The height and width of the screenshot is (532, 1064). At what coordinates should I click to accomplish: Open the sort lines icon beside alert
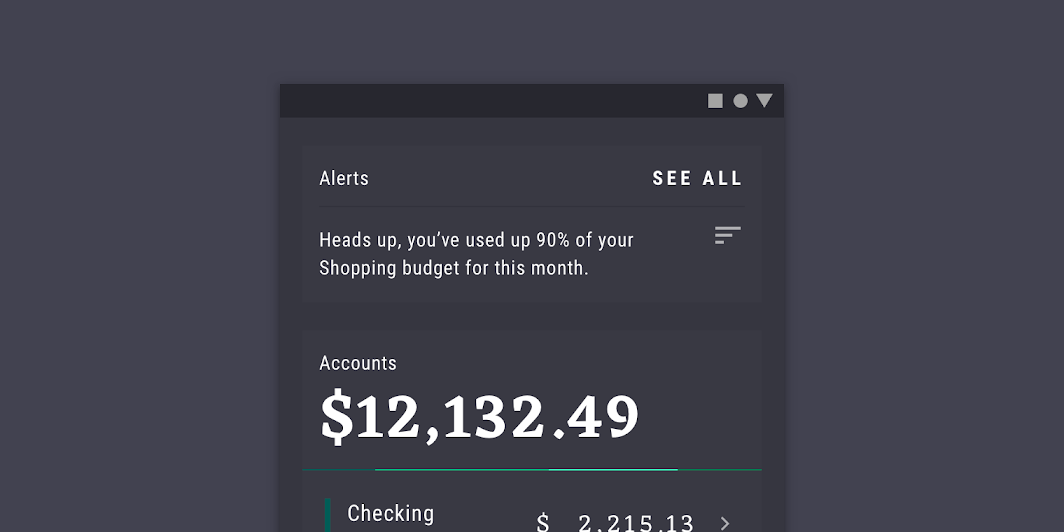727,235
